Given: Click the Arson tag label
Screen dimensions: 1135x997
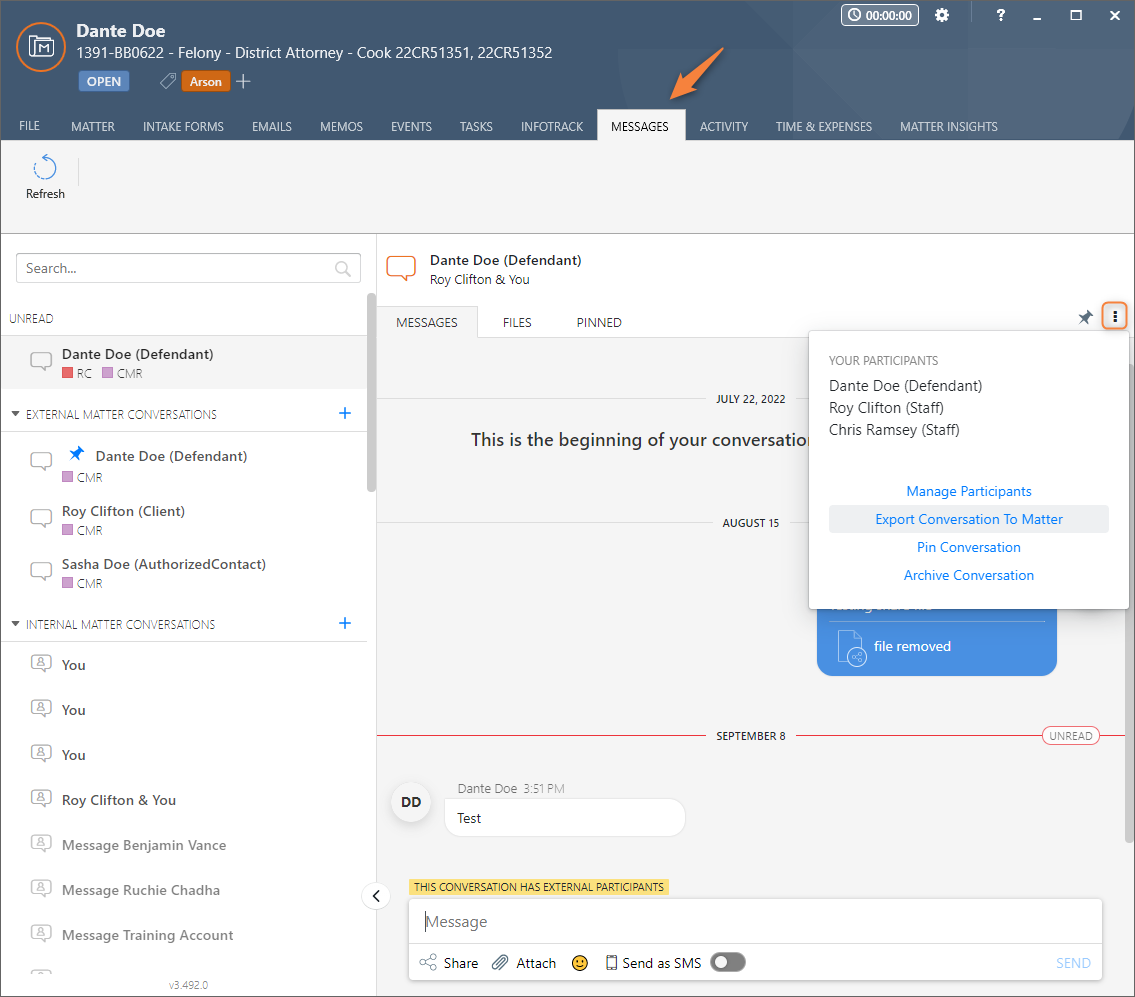Looking at the screenshot, I should pos(206,82).
